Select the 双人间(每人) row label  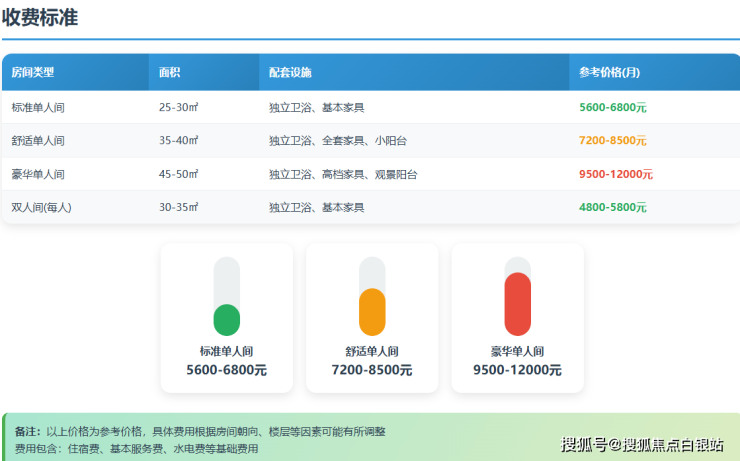[41, 207]
